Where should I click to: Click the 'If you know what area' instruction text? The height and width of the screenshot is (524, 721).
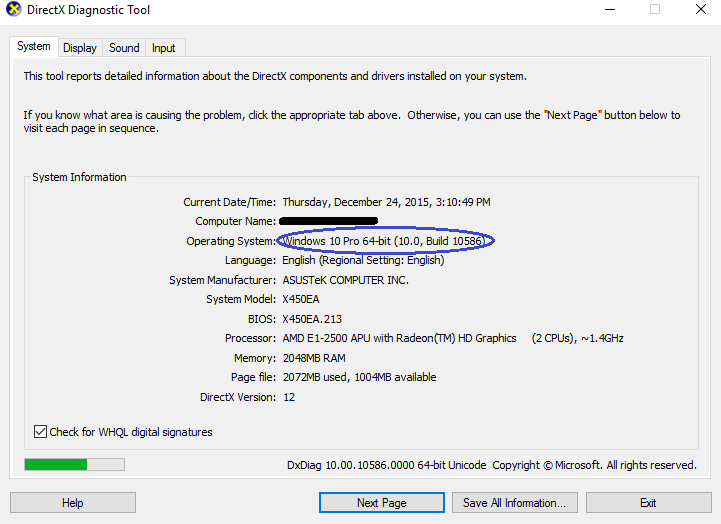[x=352, y=121]
